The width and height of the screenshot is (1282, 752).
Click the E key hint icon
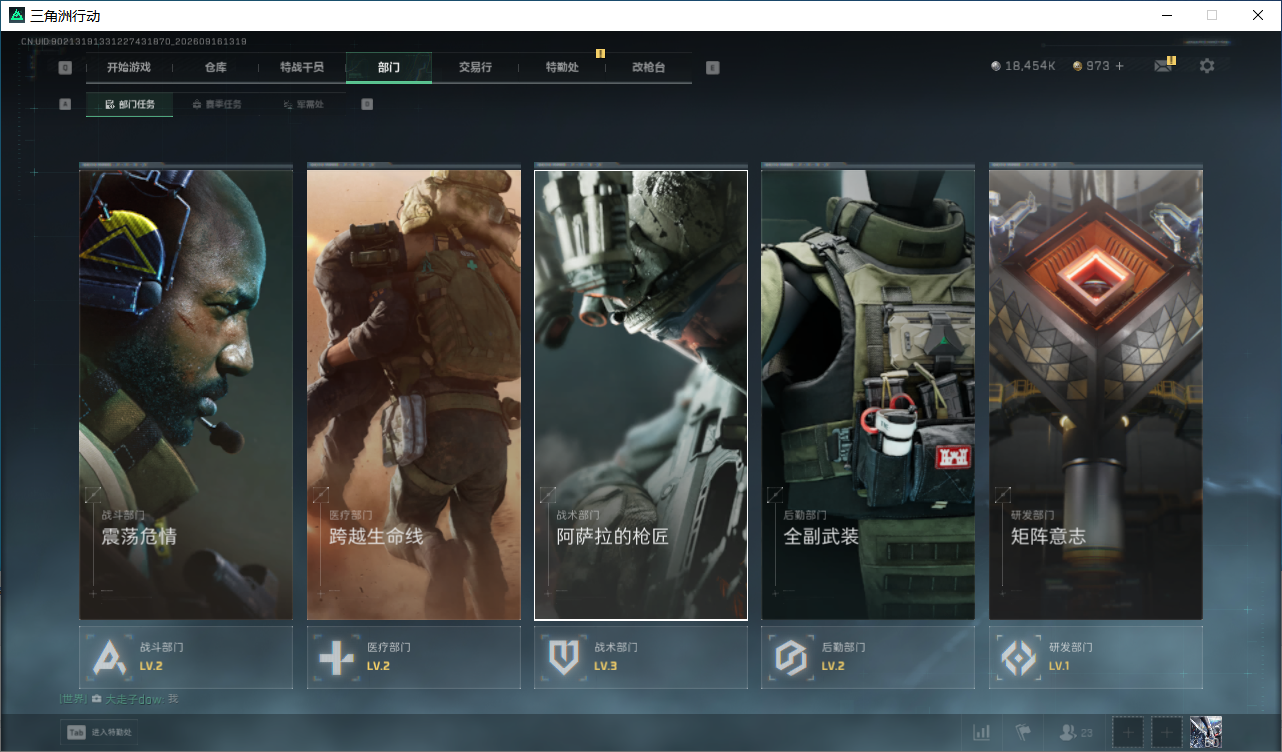(712, 68)
